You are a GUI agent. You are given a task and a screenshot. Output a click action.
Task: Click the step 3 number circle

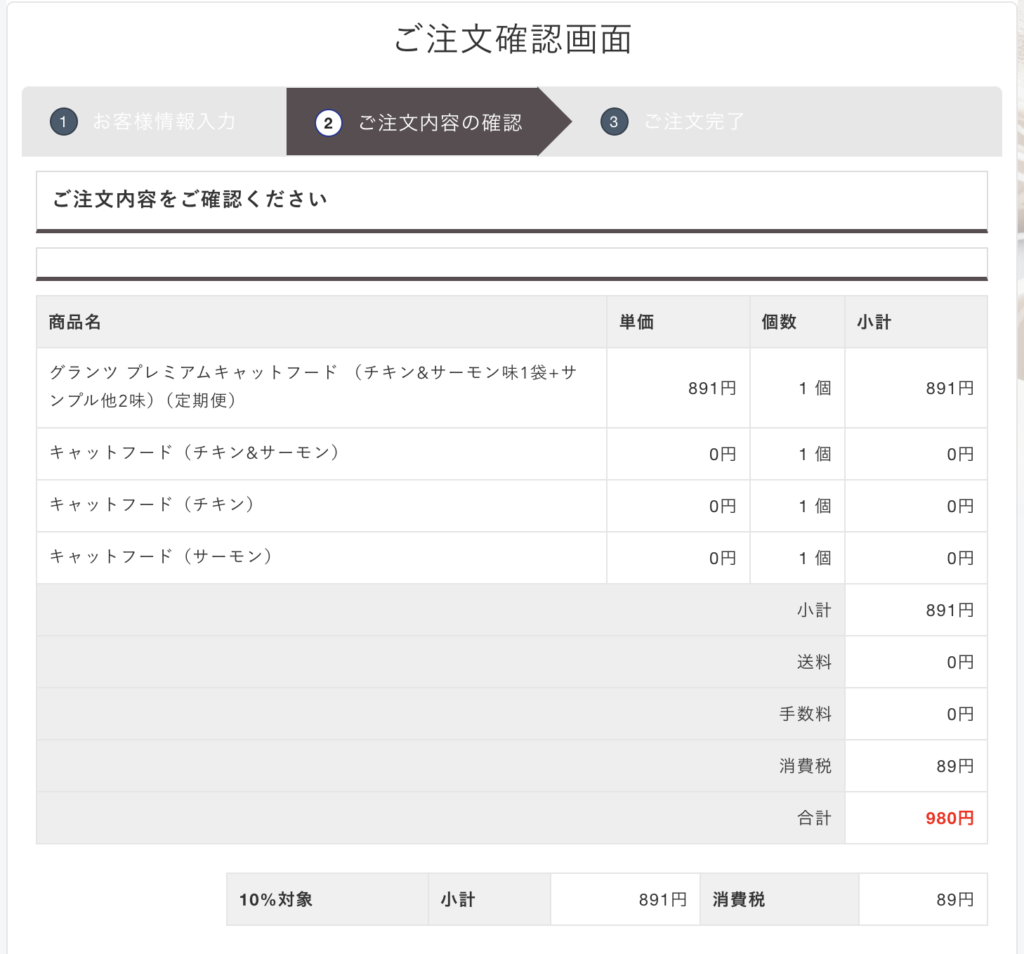click(x=614, y=123)
